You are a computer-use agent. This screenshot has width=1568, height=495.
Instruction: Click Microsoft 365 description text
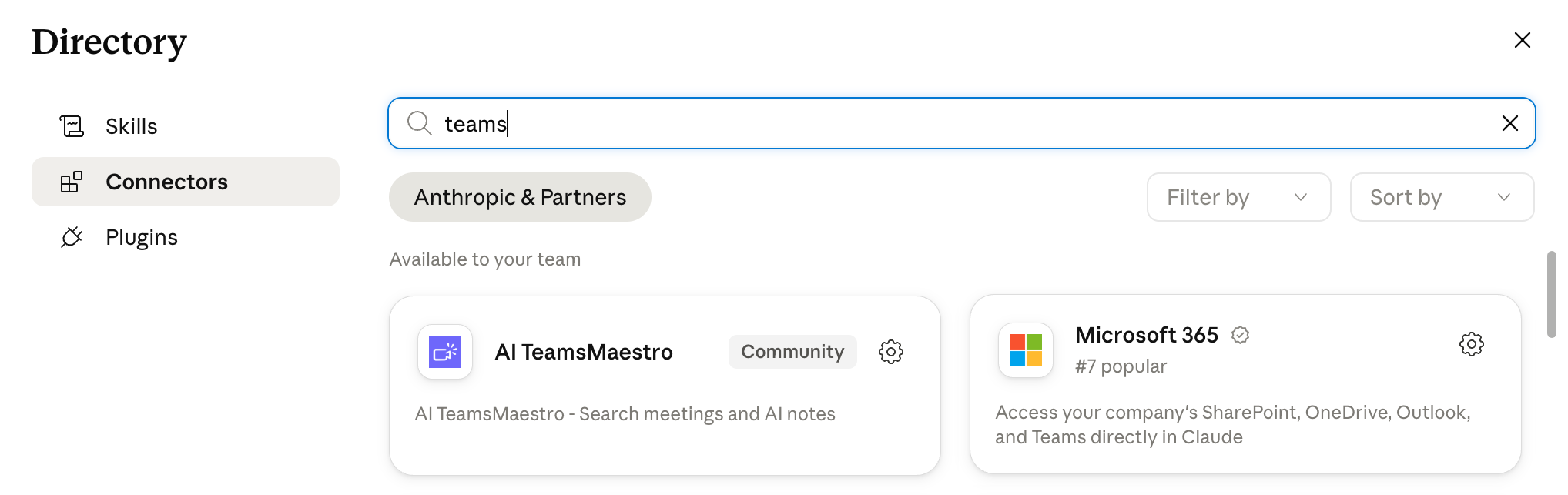point(1233,424)
